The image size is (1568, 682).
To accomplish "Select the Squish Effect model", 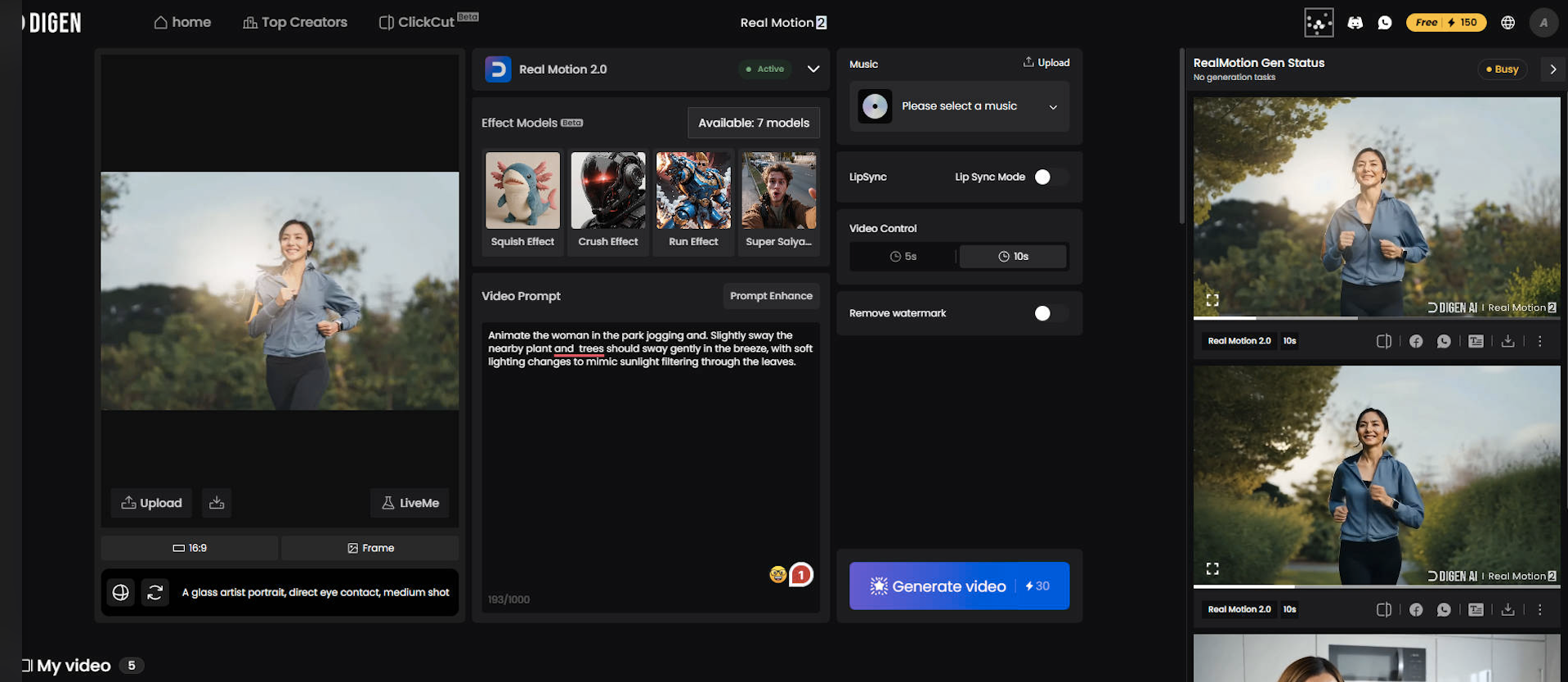I will (x=522, y=201).
